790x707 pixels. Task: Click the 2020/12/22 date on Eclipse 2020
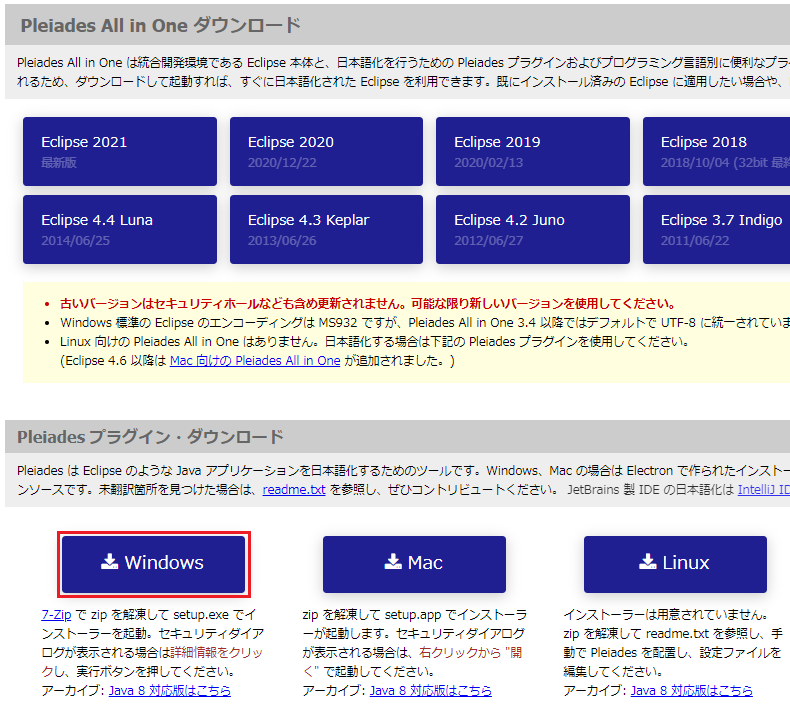(282, 163)
